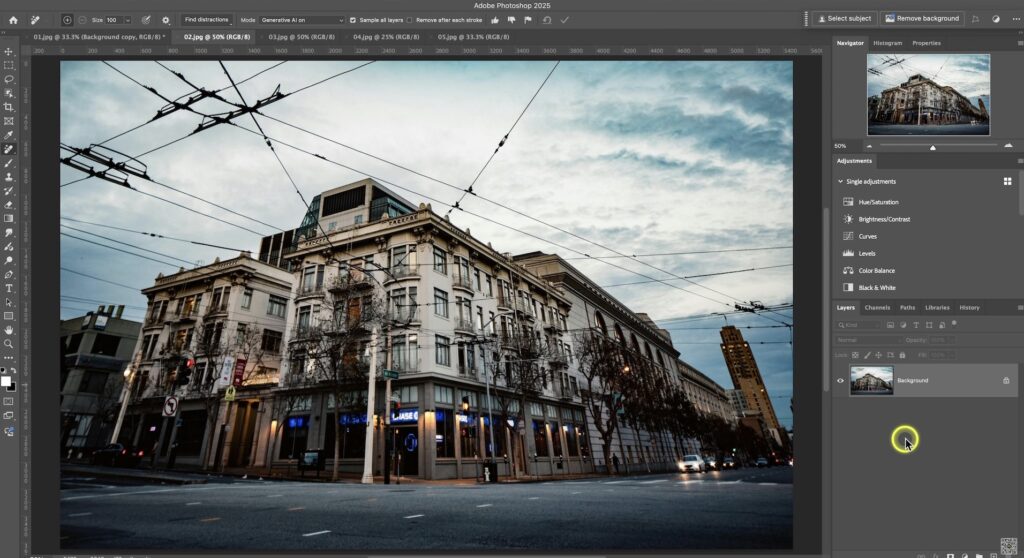Select the Horizontal Type tool
The image size is (1024, 558).
8,288
